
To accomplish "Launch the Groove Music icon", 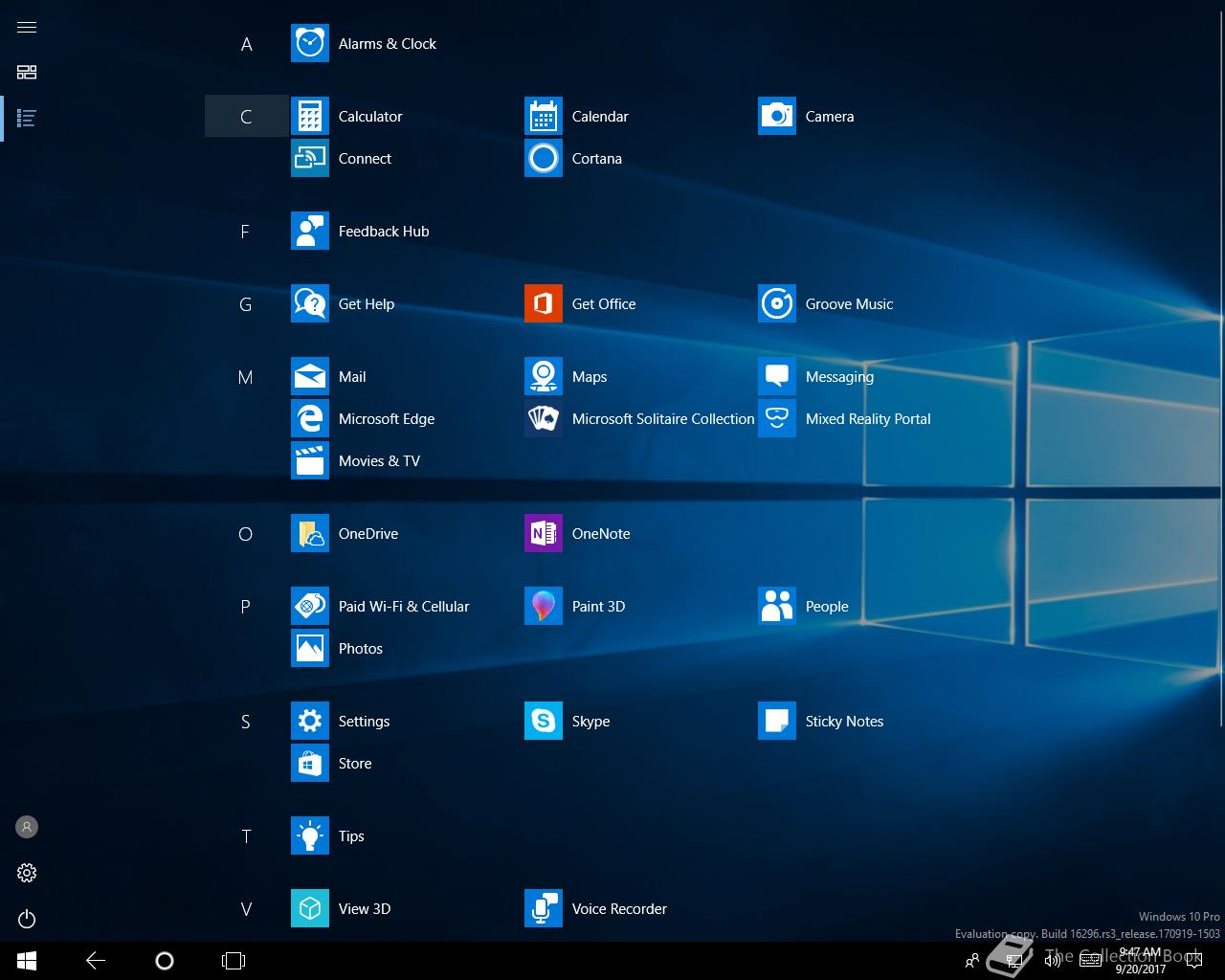I will pos(777,304).
